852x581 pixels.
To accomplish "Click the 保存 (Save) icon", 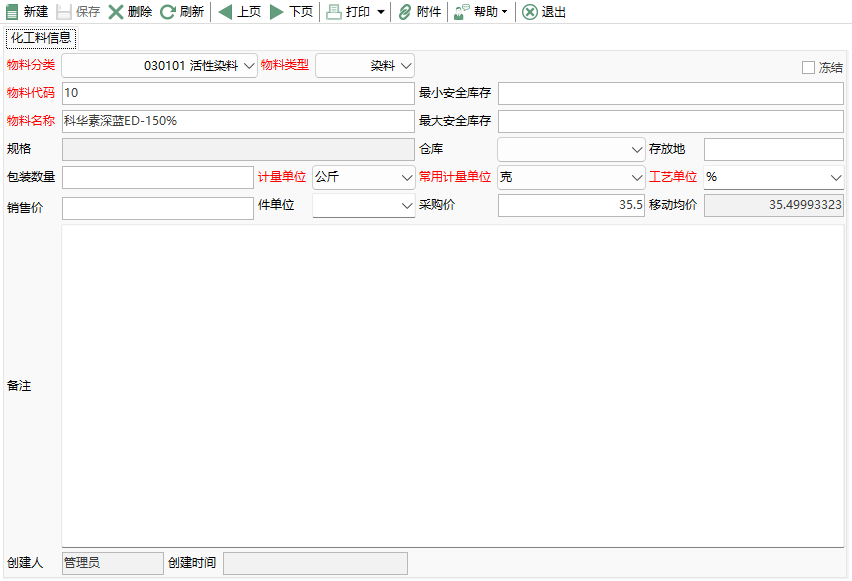I will (80, 12).
